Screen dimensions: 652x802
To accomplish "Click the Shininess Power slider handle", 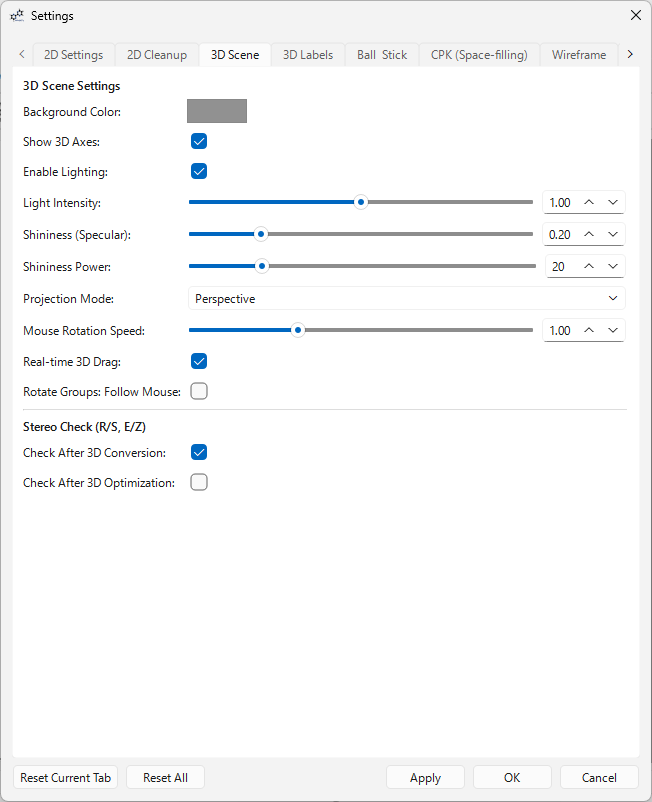I will (x=262, y=266).
